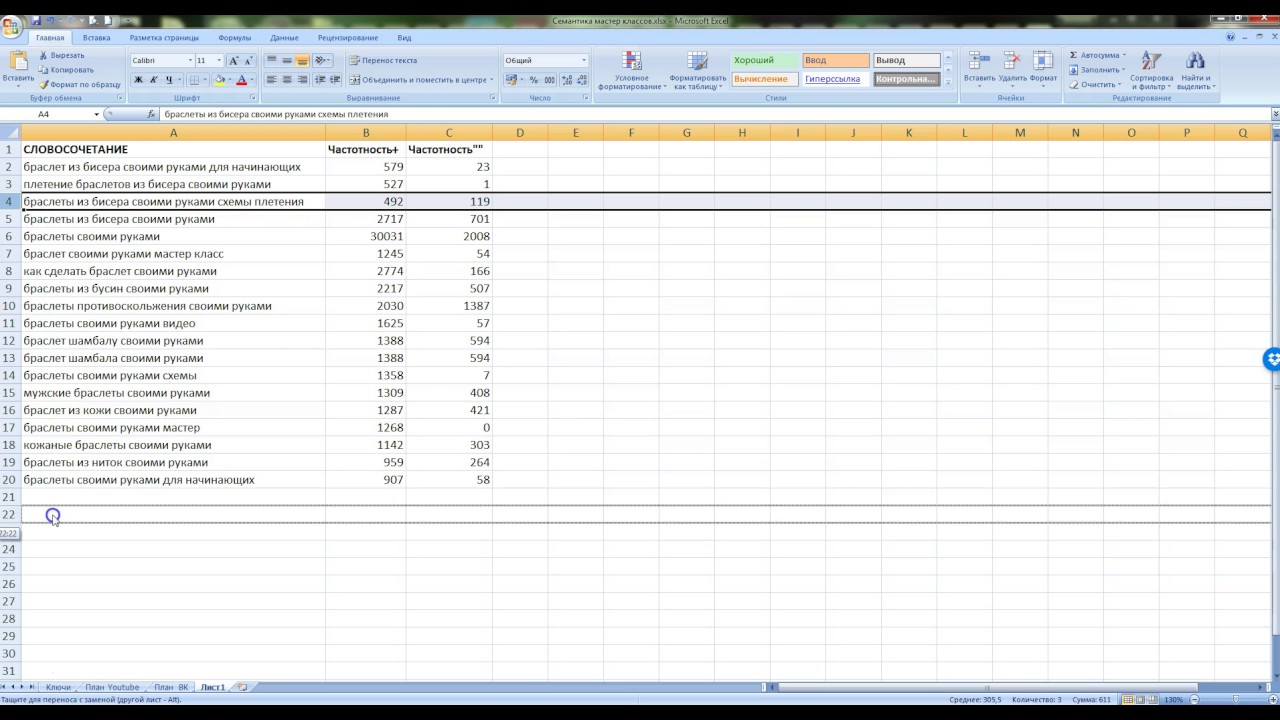The height and width of the screenshot is (720, 1280).
Task: Decrease the number of decimal places
Action: [x=582, y=80]
